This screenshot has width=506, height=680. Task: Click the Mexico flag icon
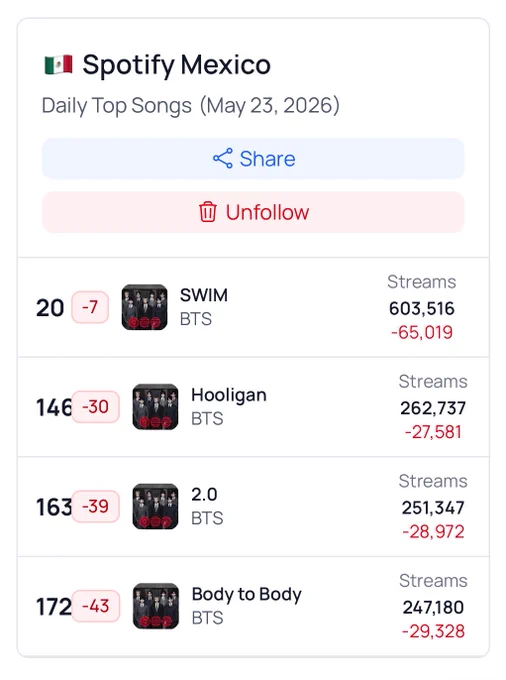(x=59, y=65)
